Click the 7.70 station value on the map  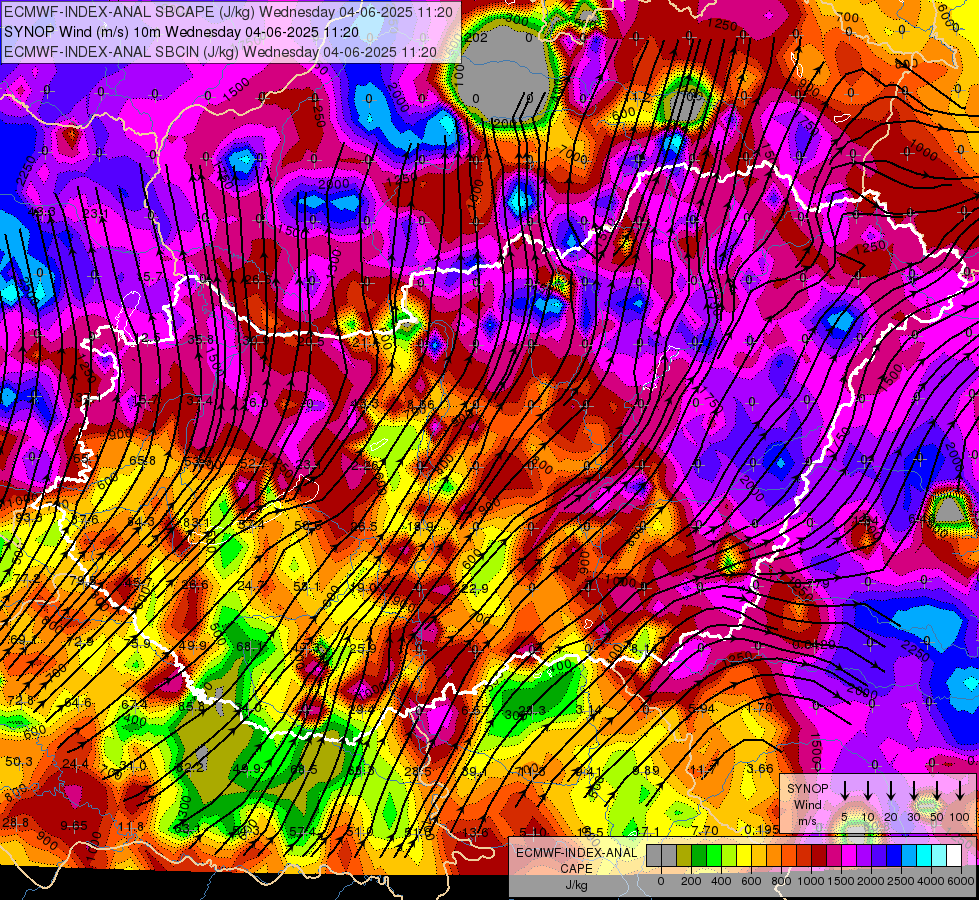pos(705,831)
